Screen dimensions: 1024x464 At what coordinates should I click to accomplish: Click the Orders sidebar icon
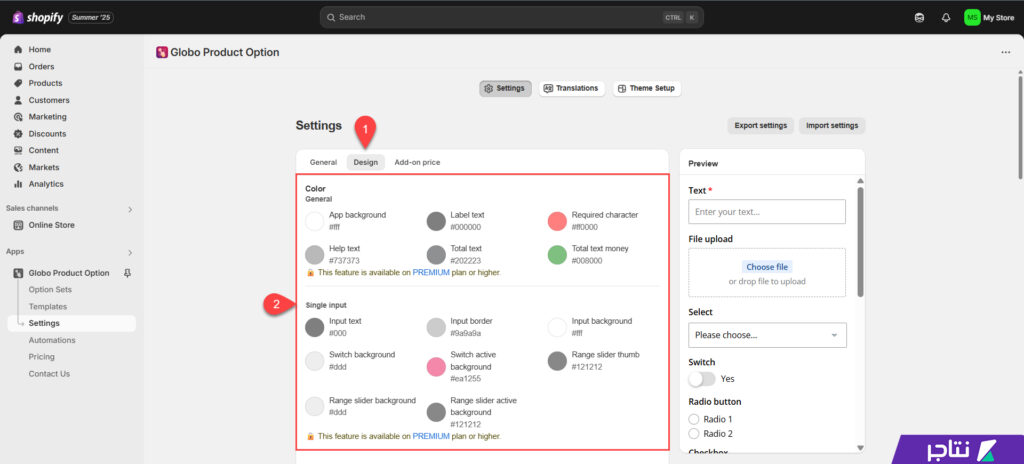tap(18, 67)
